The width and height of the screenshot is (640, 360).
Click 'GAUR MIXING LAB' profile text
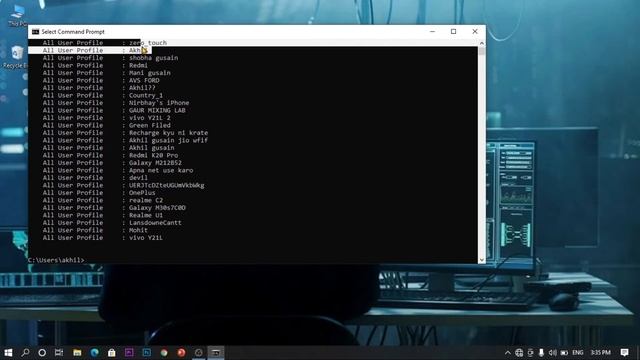click(157, 110)
